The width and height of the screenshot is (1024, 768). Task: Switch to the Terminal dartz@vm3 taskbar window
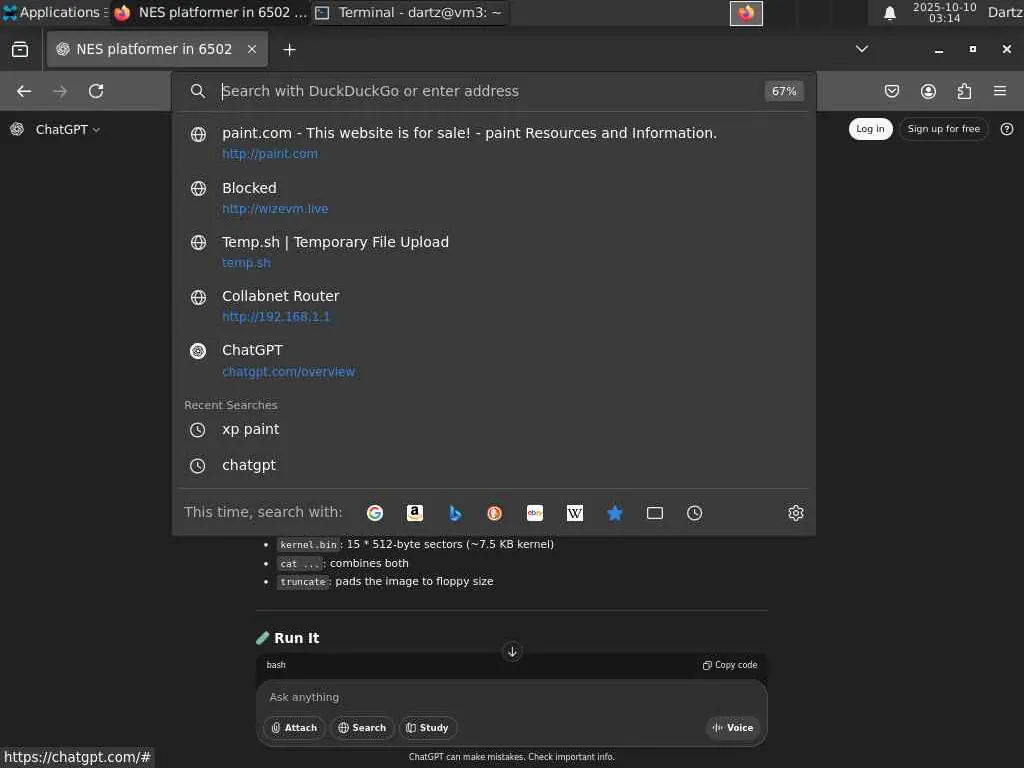[x=409, y=12]
